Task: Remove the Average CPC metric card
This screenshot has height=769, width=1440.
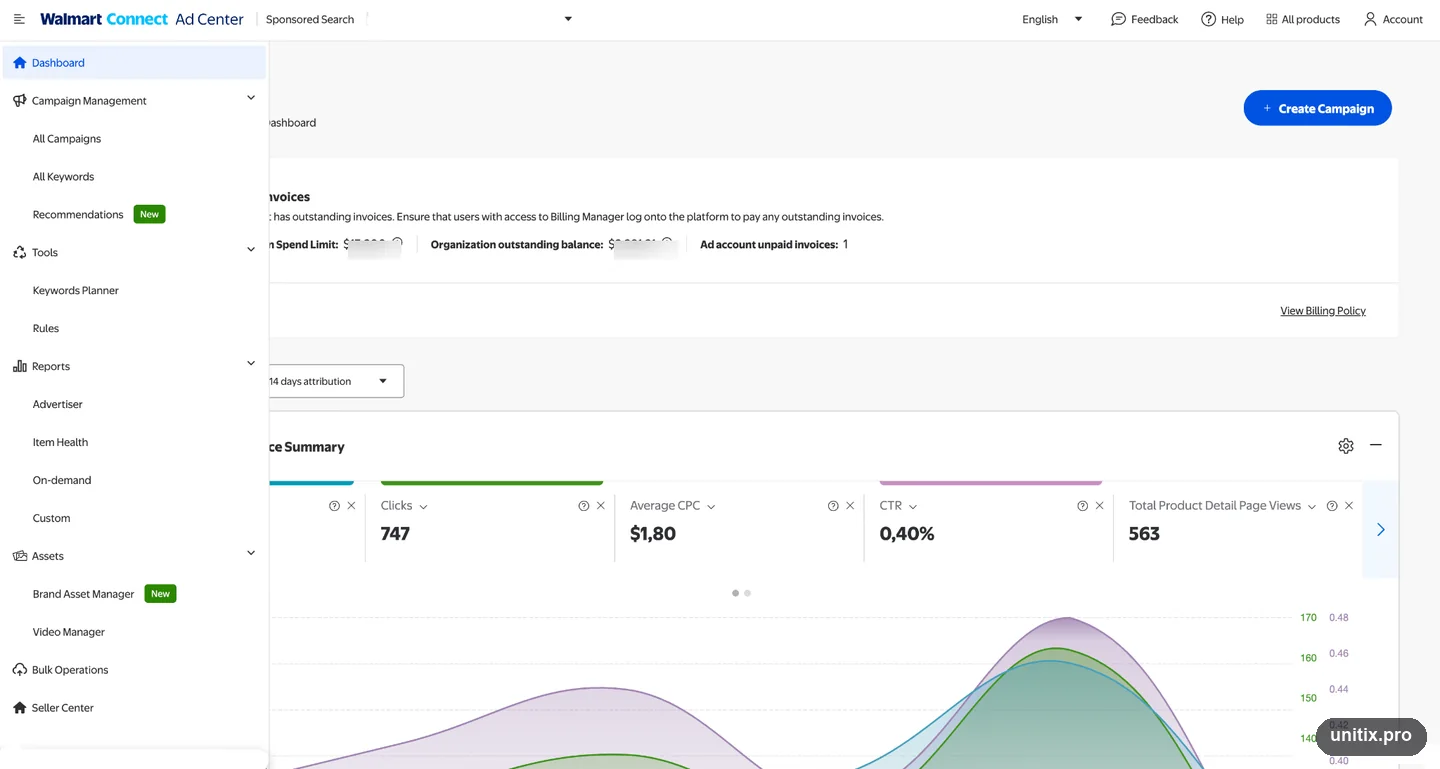Action: (x=850, y=506)
